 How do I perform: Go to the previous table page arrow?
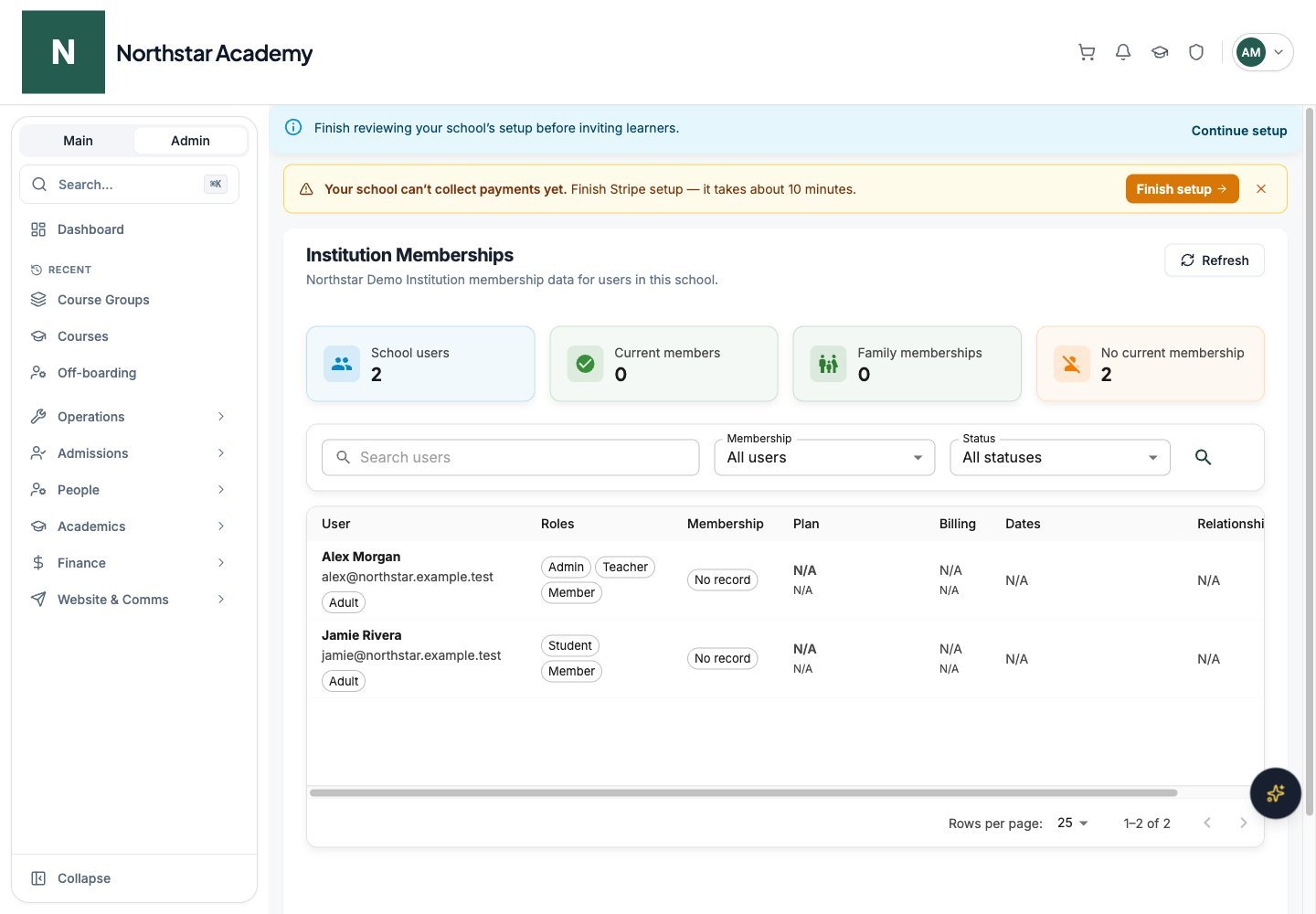[1207, 823]
